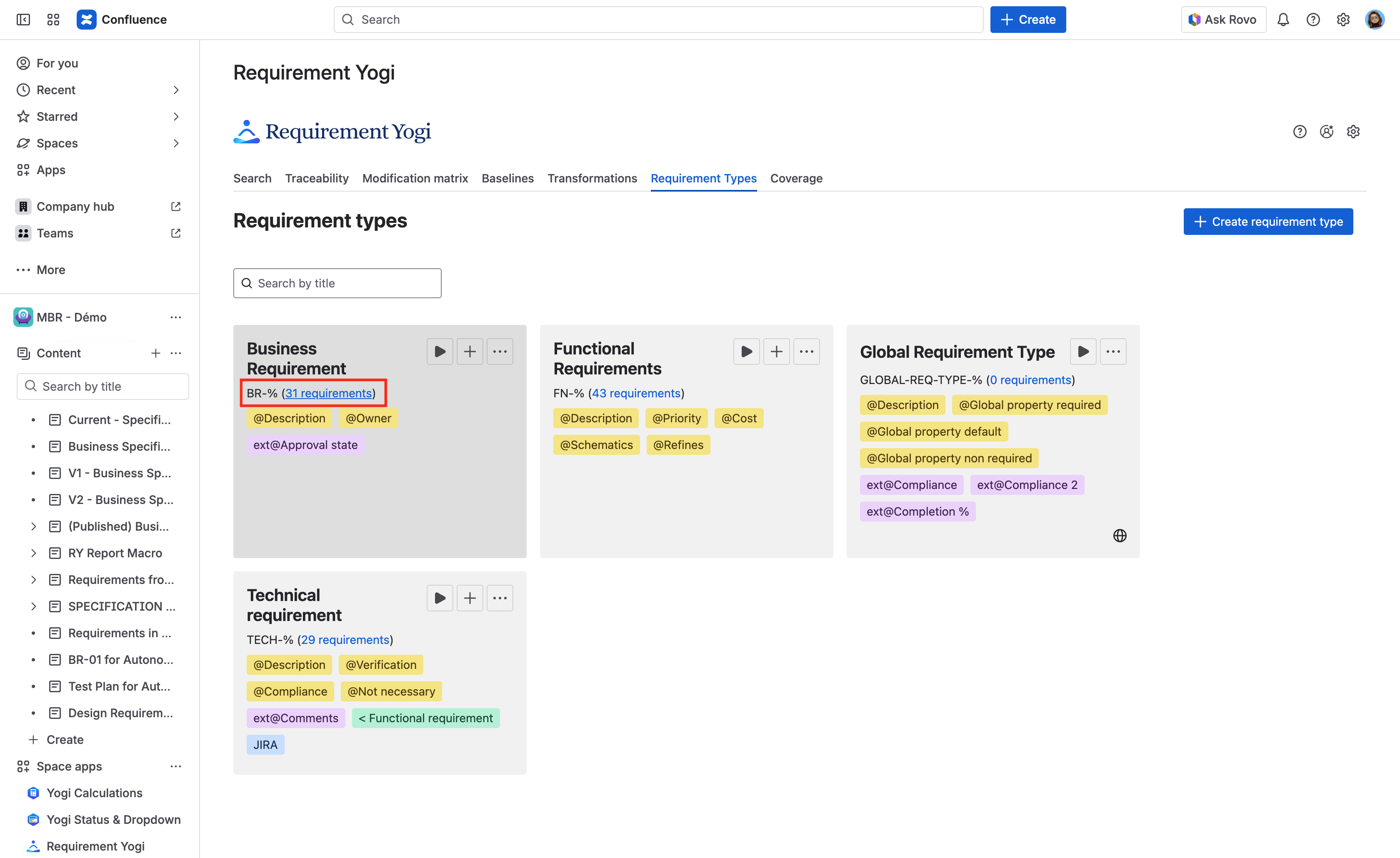The height and width of the screenshot is (858, 1400).
Task: Click the Search by title field
Action: tap(337, 283)
